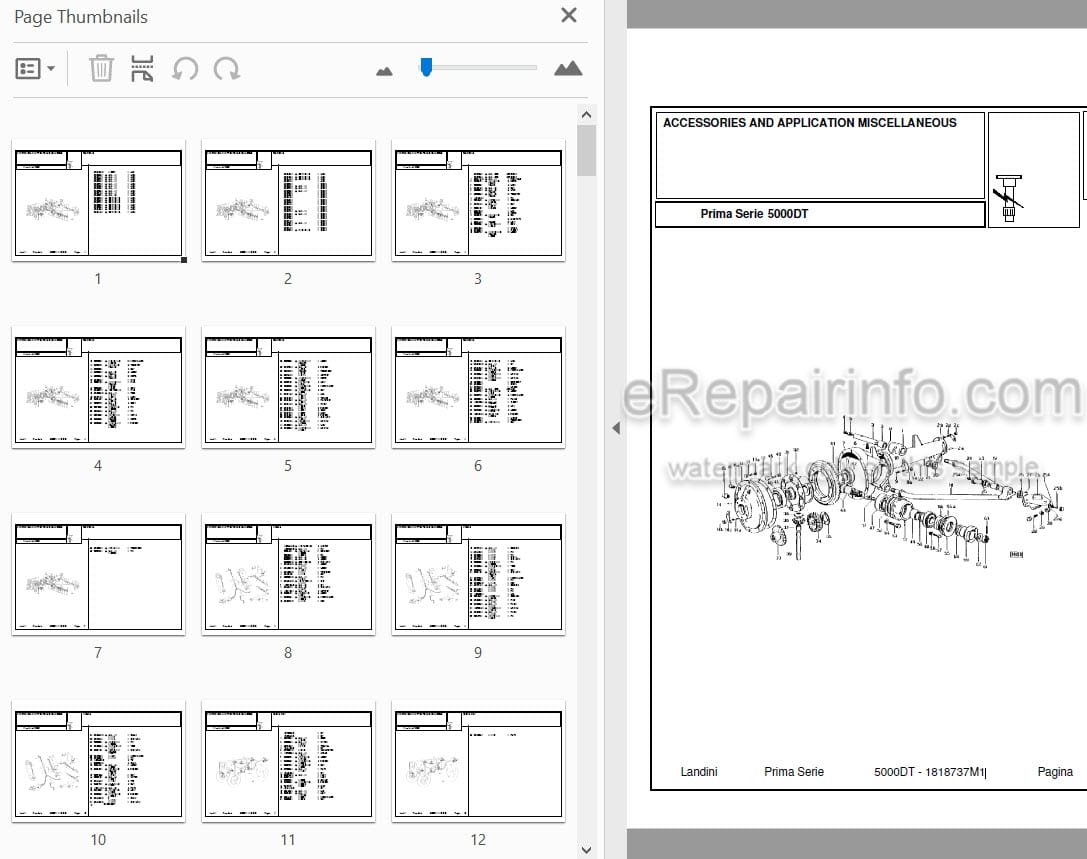Select page 6 thumbnail
1087x859 pixels.
coord(478,390)
